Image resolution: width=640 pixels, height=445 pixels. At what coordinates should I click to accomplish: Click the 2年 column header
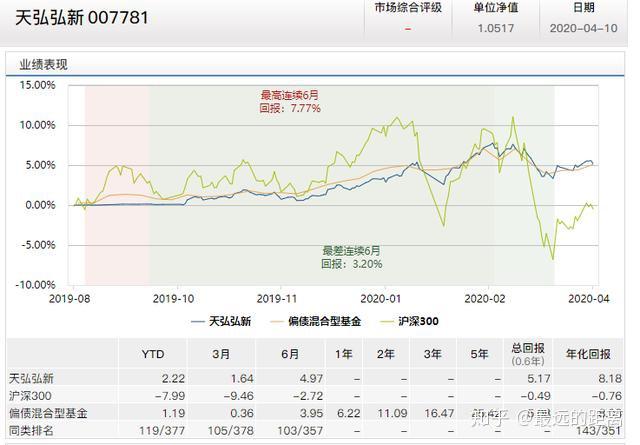[386, 354]
